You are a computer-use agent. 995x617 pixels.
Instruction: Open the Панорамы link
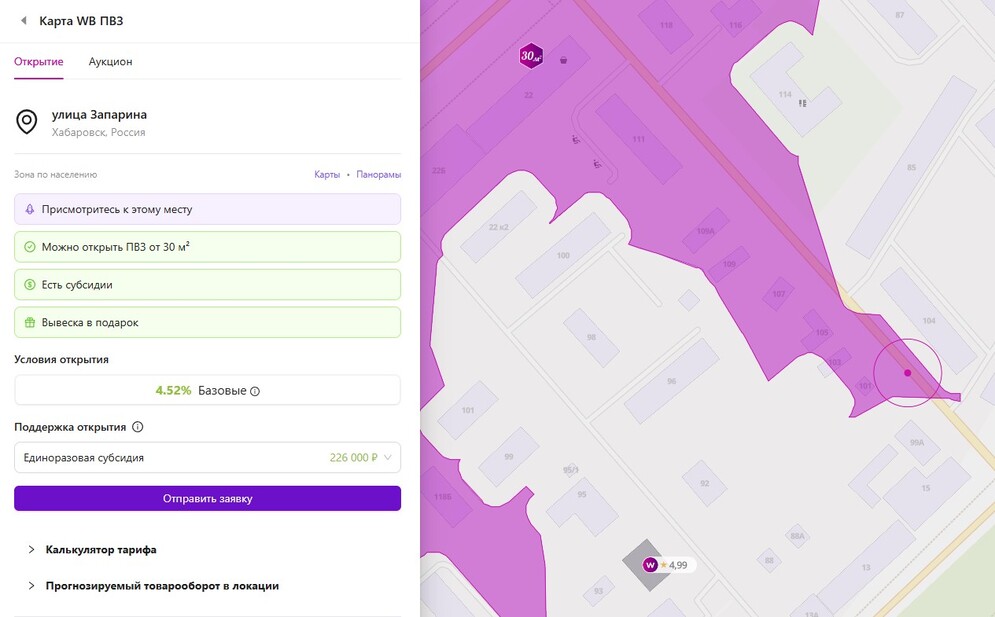379,175
